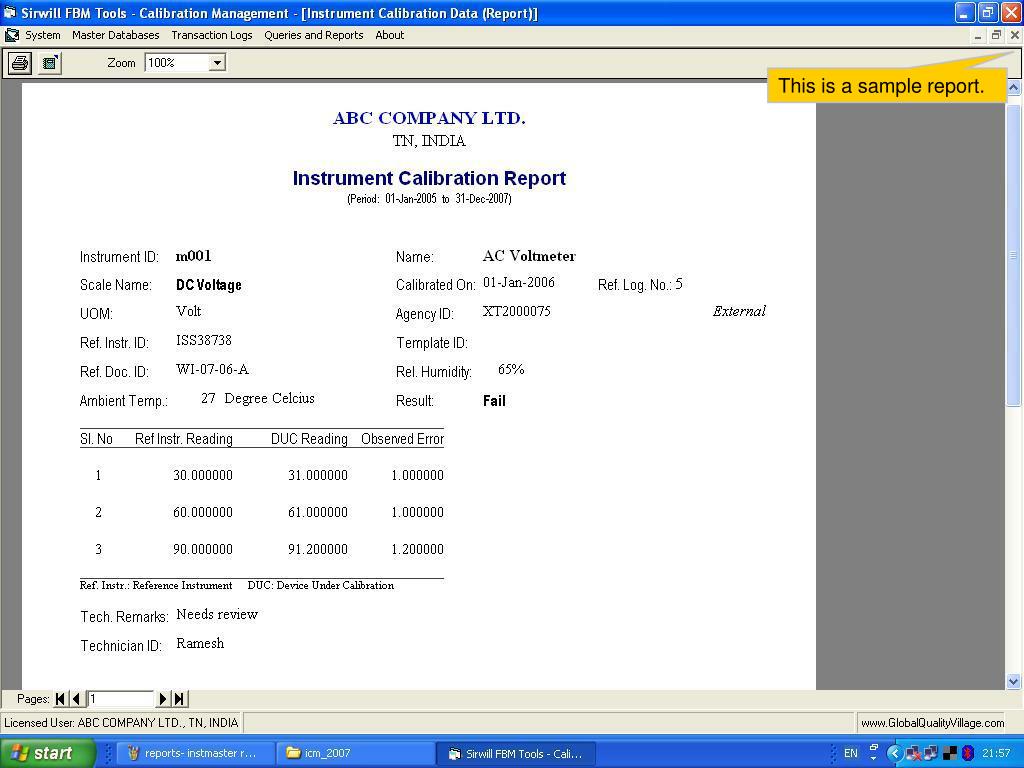Image resolution: width=1024 pixels, height=768 pixels.
Task: Click the page number input field
Action: pyautogui.click(x=120, y=699)
